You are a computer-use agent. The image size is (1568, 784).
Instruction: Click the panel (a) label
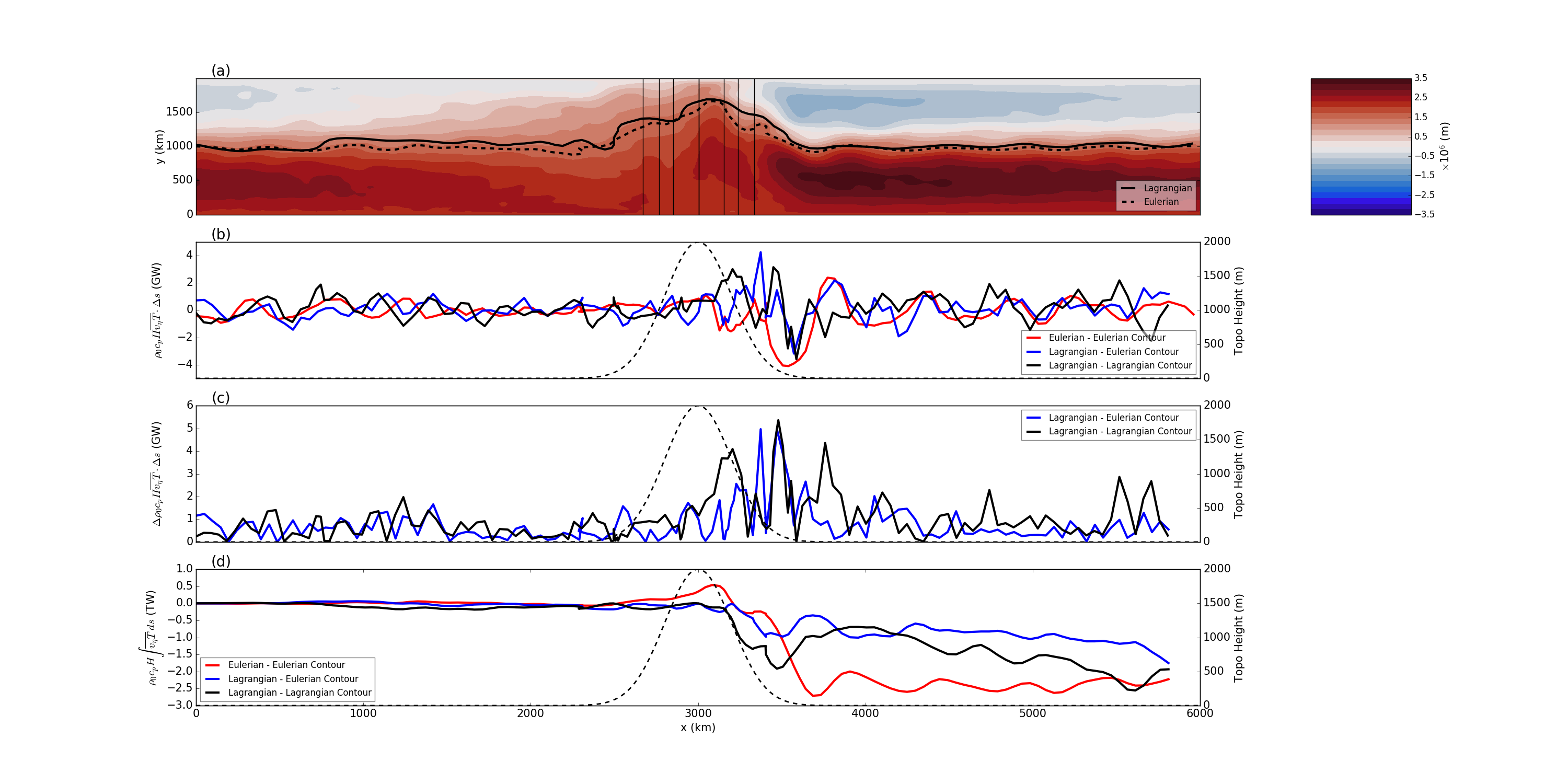[221, 71]
